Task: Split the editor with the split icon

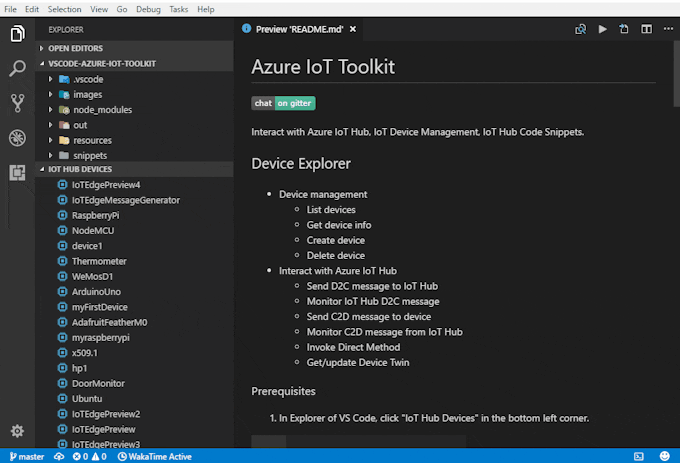Action: coord(646,29)
